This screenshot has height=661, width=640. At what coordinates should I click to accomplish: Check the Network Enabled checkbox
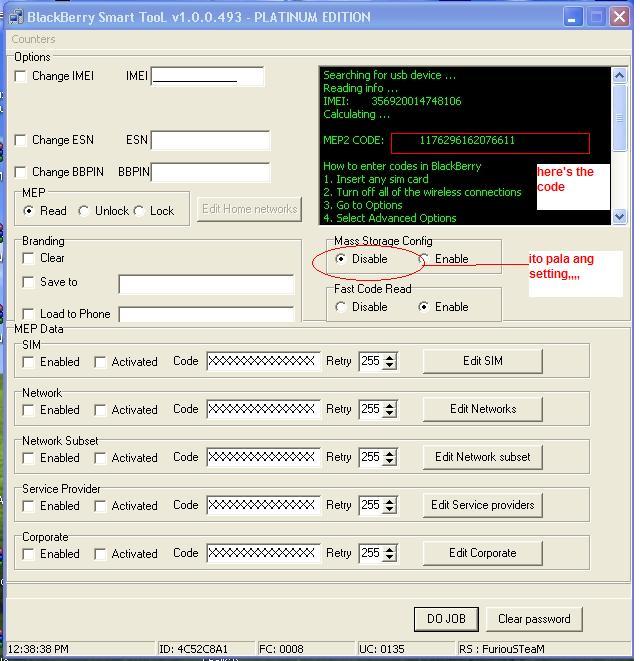pyautogui.click(x=28, y=410)
